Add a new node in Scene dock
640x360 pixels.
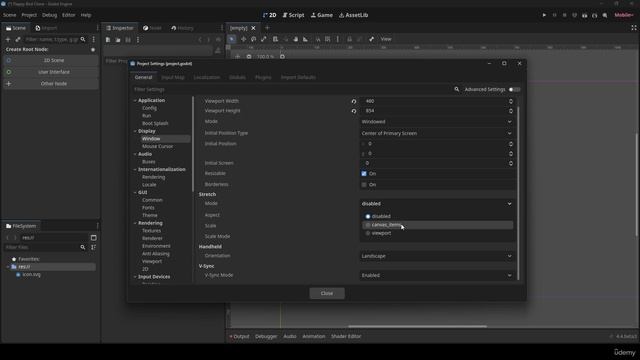(8, 39)
